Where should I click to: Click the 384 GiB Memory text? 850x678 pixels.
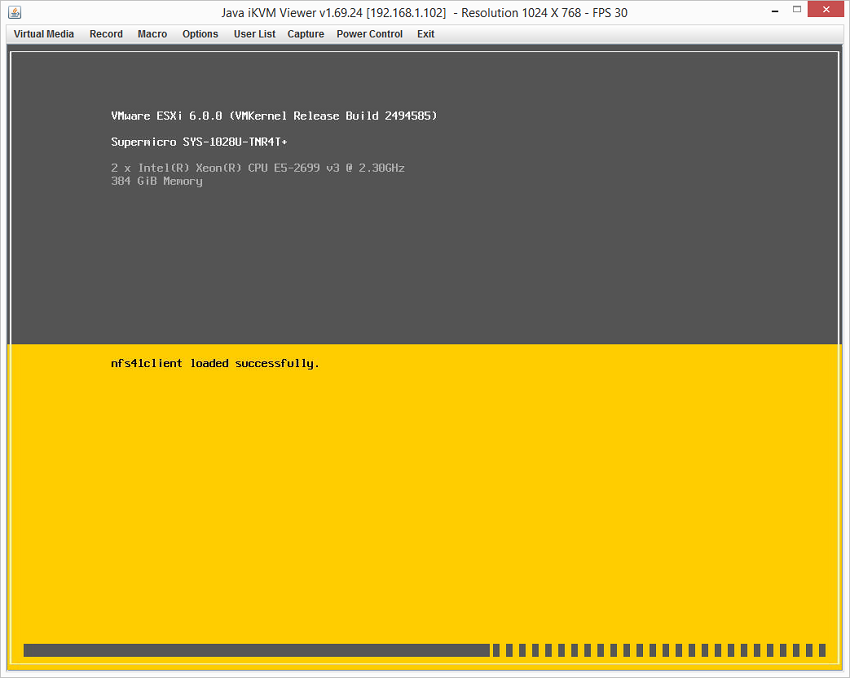coord(157,182)
